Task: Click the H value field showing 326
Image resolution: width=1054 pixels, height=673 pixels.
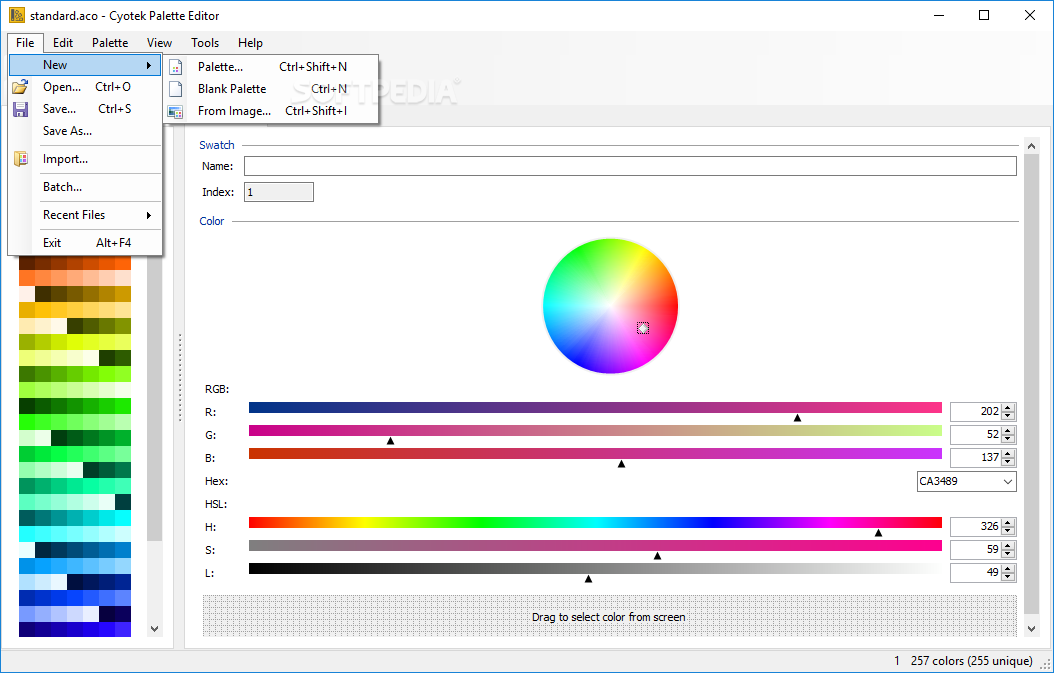Action: 975,526
